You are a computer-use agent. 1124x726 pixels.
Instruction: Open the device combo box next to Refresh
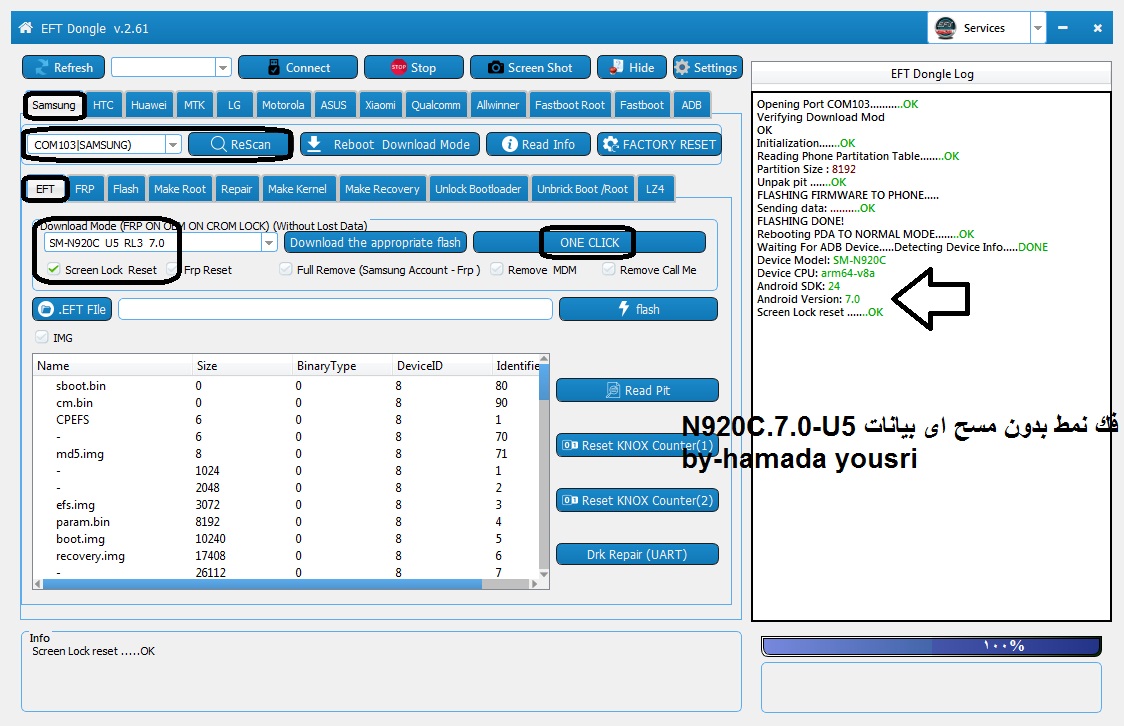point(171,67)
